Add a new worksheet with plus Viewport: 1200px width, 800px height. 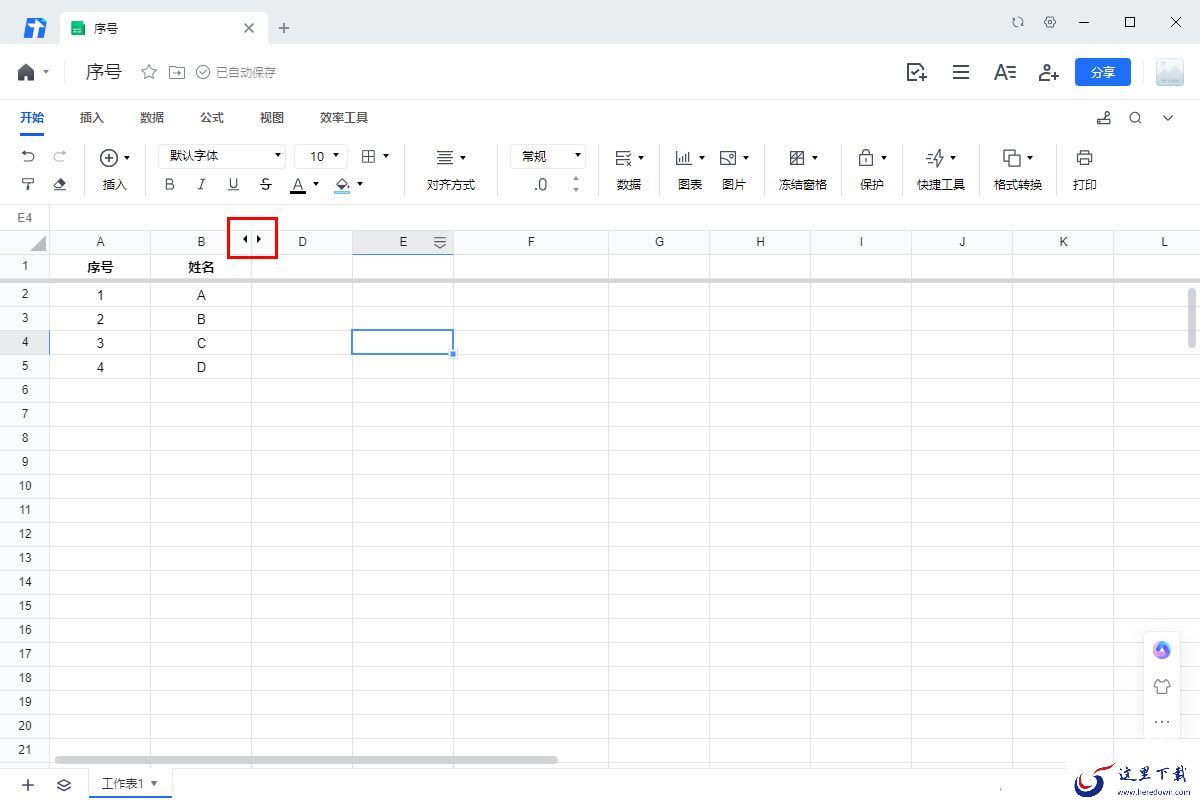28,785
